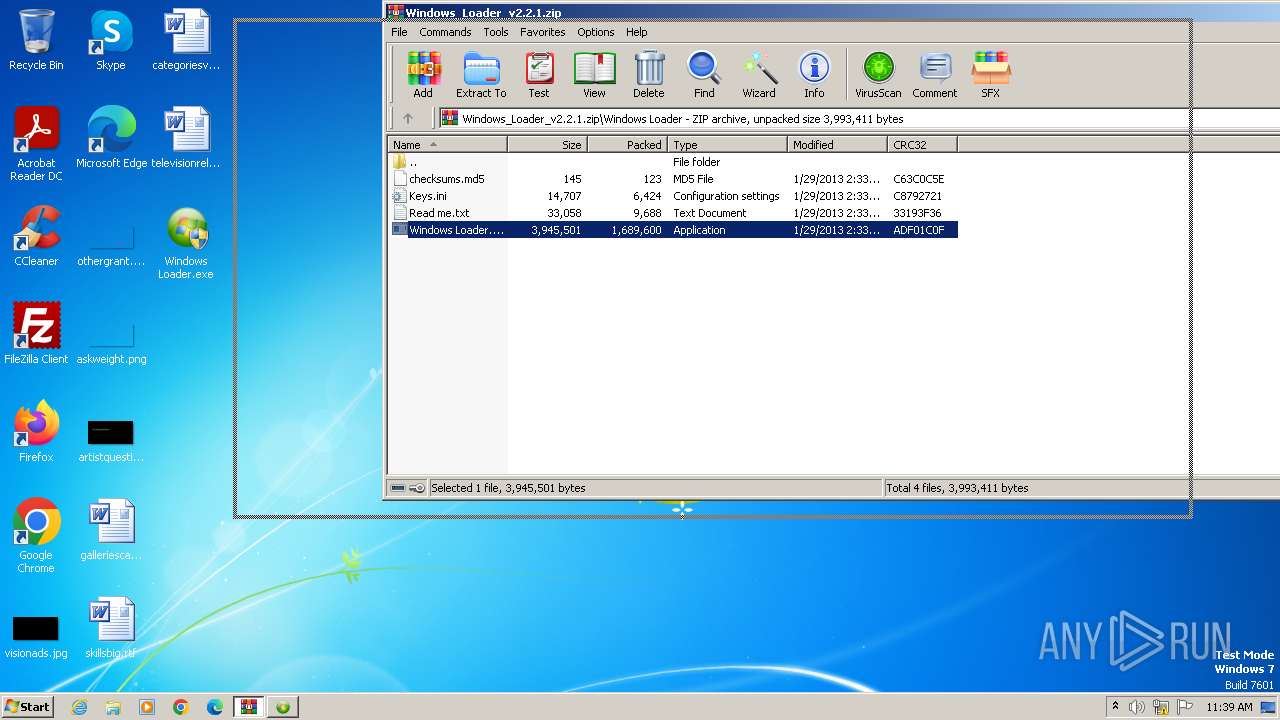Sort file list by CRC32 column
The image size is (1280, 720).
922,145
